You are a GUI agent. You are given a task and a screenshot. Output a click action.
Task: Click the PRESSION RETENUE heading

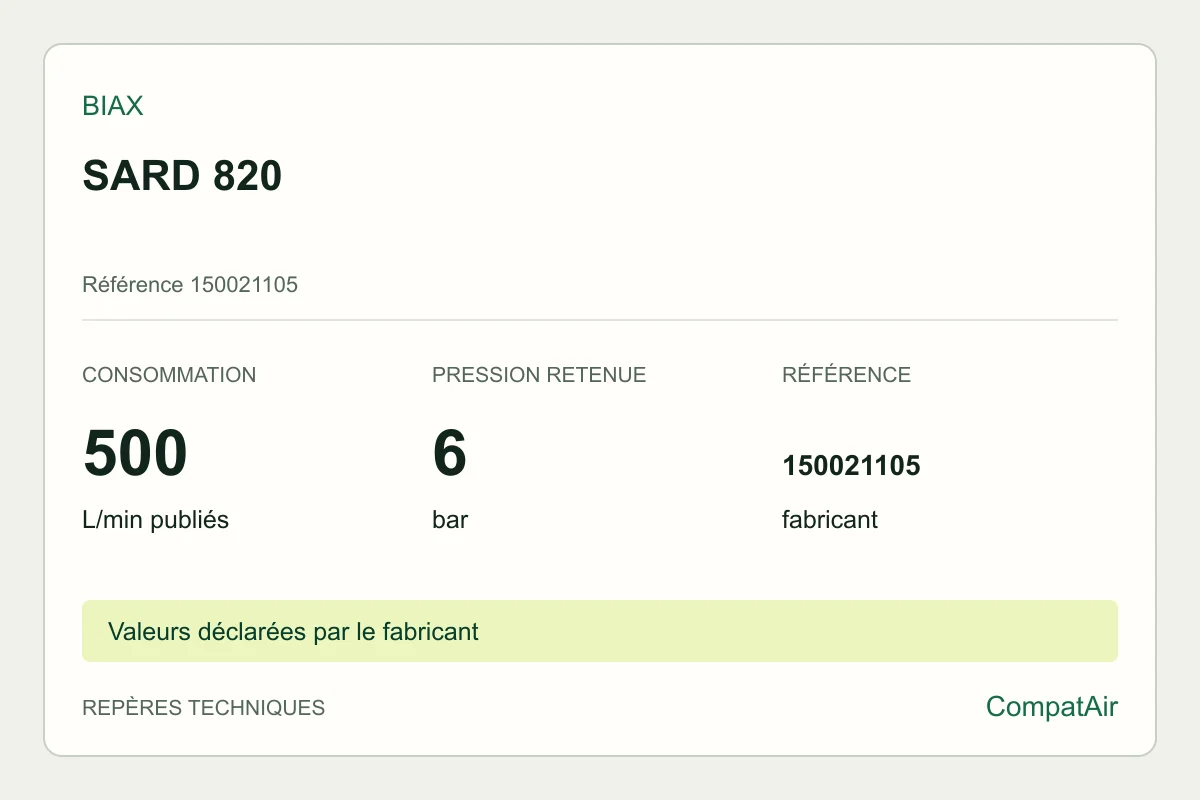[x=539, y=375]
